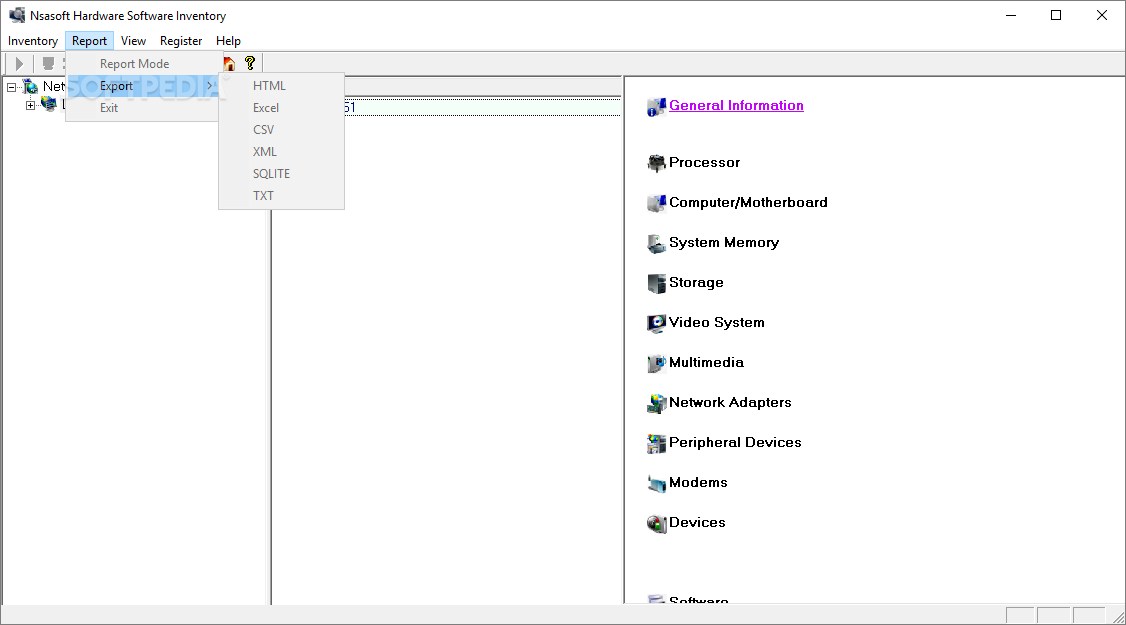Open the Export submenu arrow
Image resolution: width=1126 pixels, height=625 pixels.
(209, 85)
